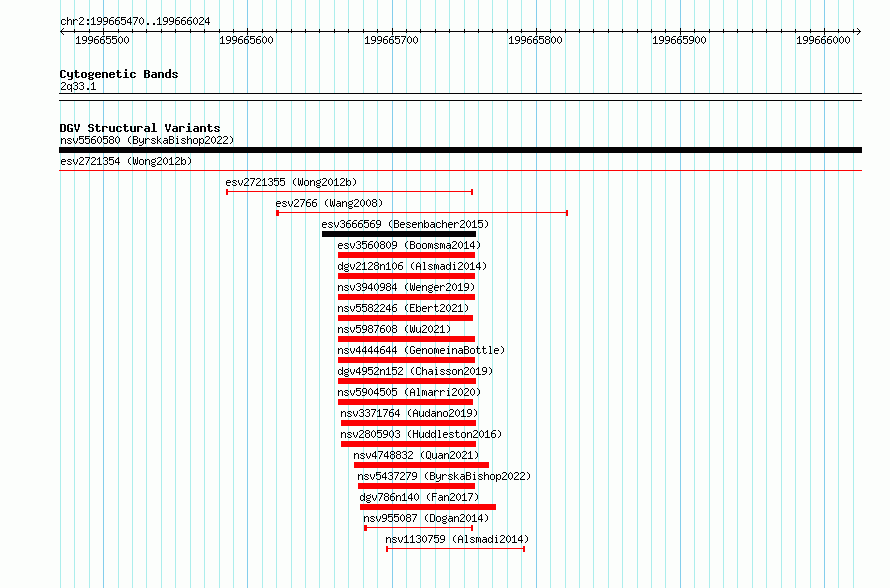Click the esv2766 thin red span line
Viewport: 890px width, 588px height.
(422, 213)
